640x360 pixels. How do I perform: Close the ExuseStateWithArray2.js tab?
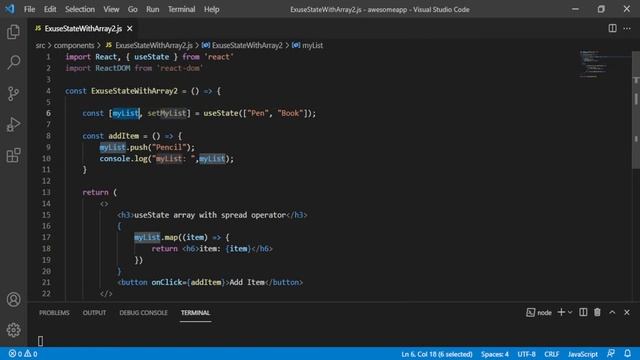[129, 29]
